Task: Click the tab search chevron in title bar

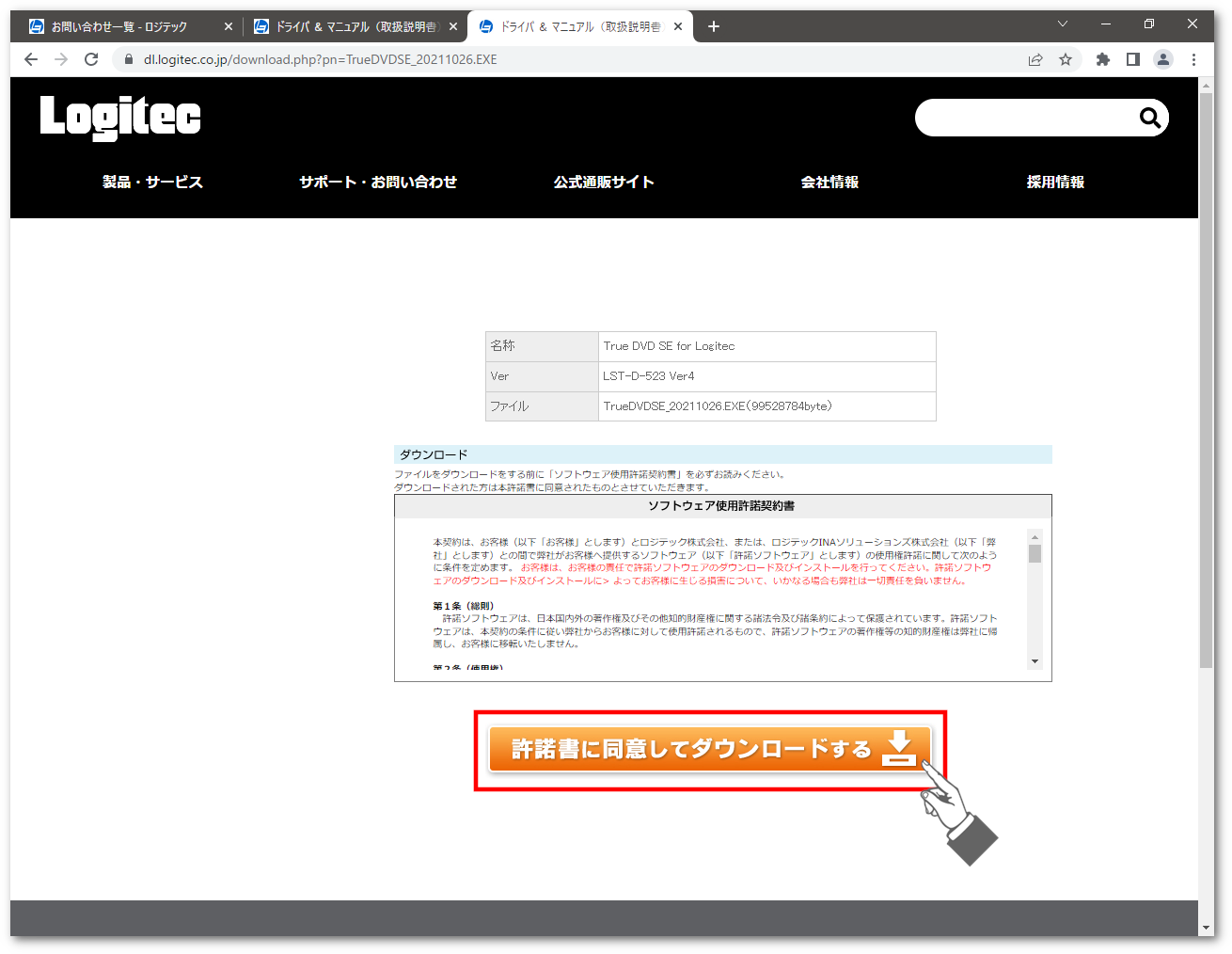Action: tap(1063, 24)
